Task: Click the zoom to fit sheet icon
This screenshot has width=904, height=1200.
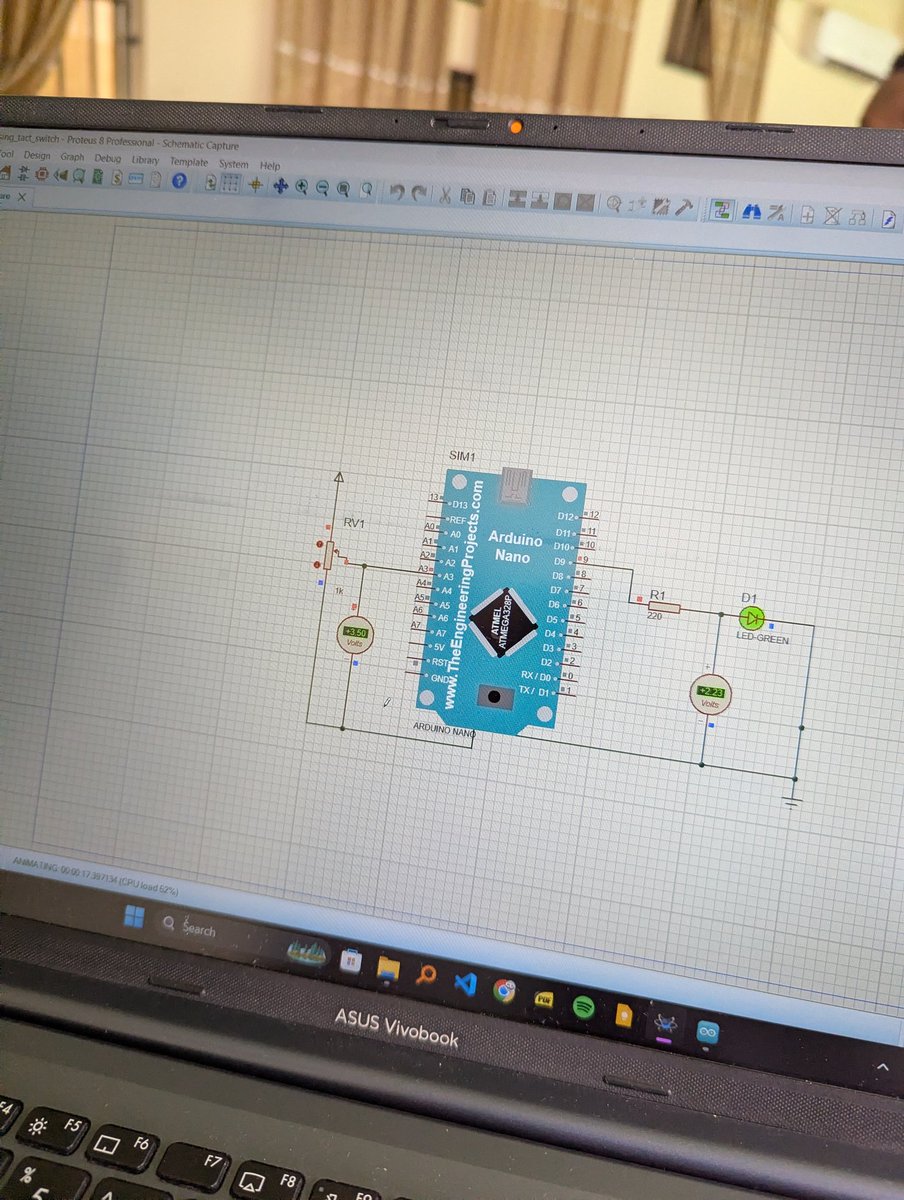Action: click(x=343, y=188)
